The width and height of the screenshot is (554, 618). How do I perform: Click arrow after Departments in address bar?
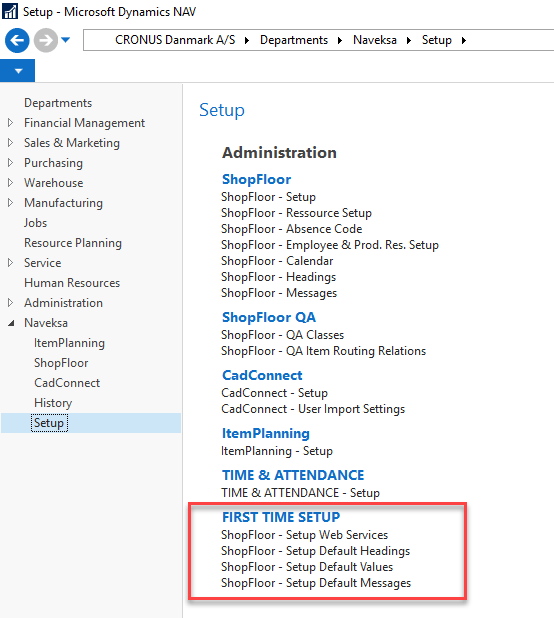point(340,40)
